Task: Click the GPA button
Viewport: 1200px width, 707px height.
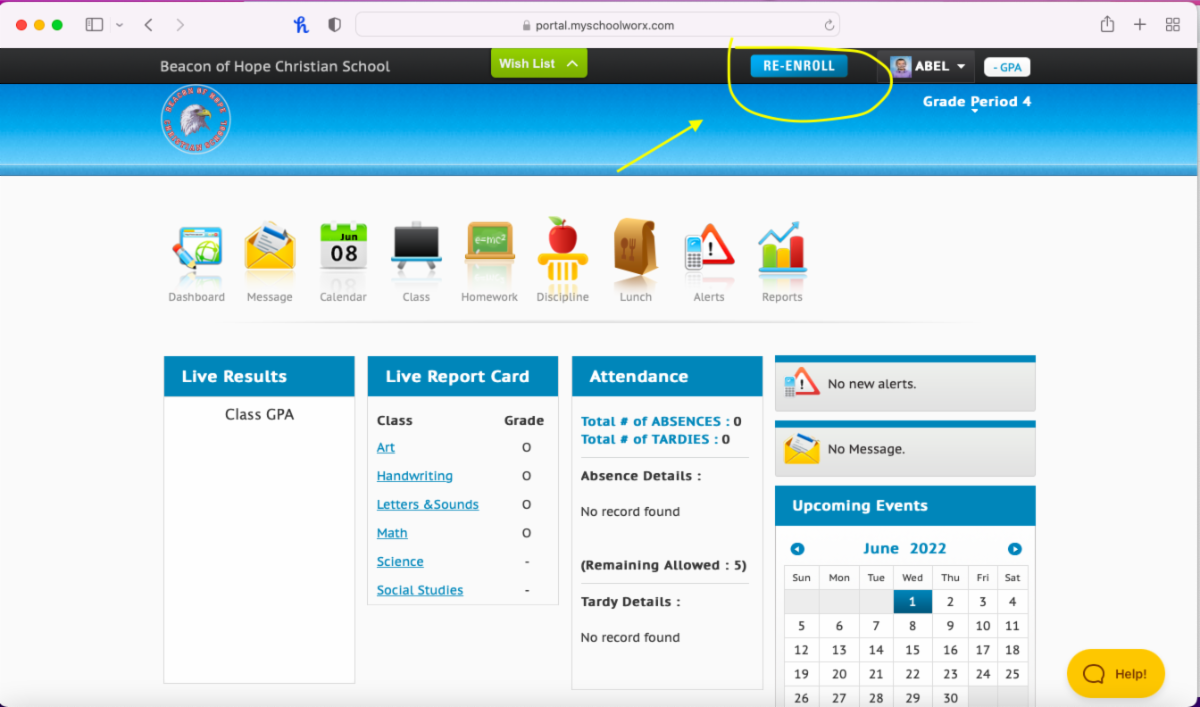Action: [1007, 67]
